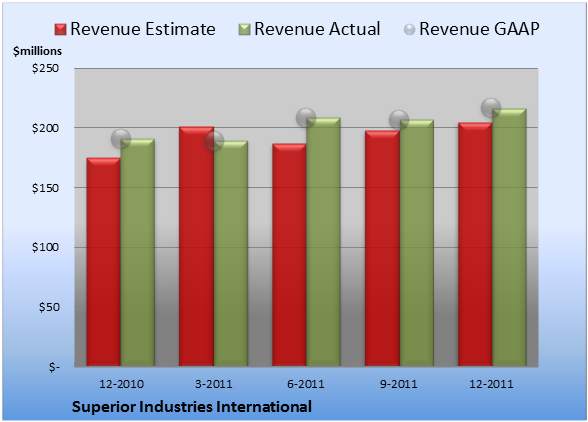588x422 pixels.
Task: Click the '9-2011' x-axis label
Action: coord(399,384)
